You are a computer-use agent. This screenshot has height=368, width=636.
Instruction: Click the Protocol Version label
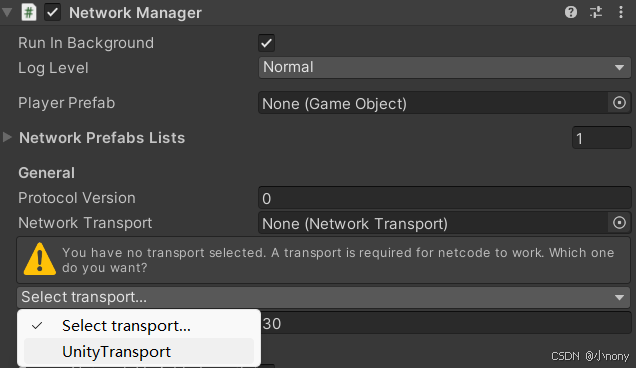(77, 198)
